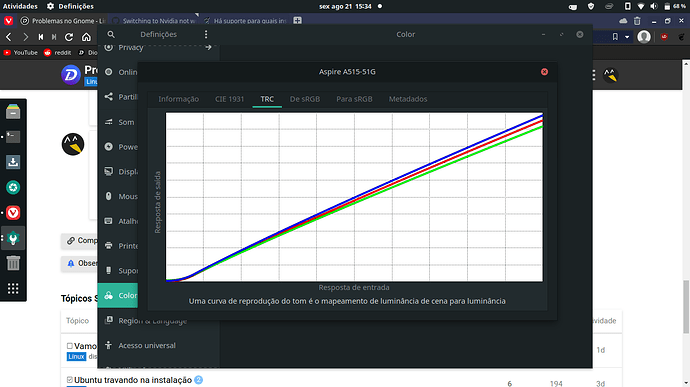The width and height of the screenshot is (690, 387).
Task: Switch to the CIE 1931 tab
Action: [x=229, y=99]
